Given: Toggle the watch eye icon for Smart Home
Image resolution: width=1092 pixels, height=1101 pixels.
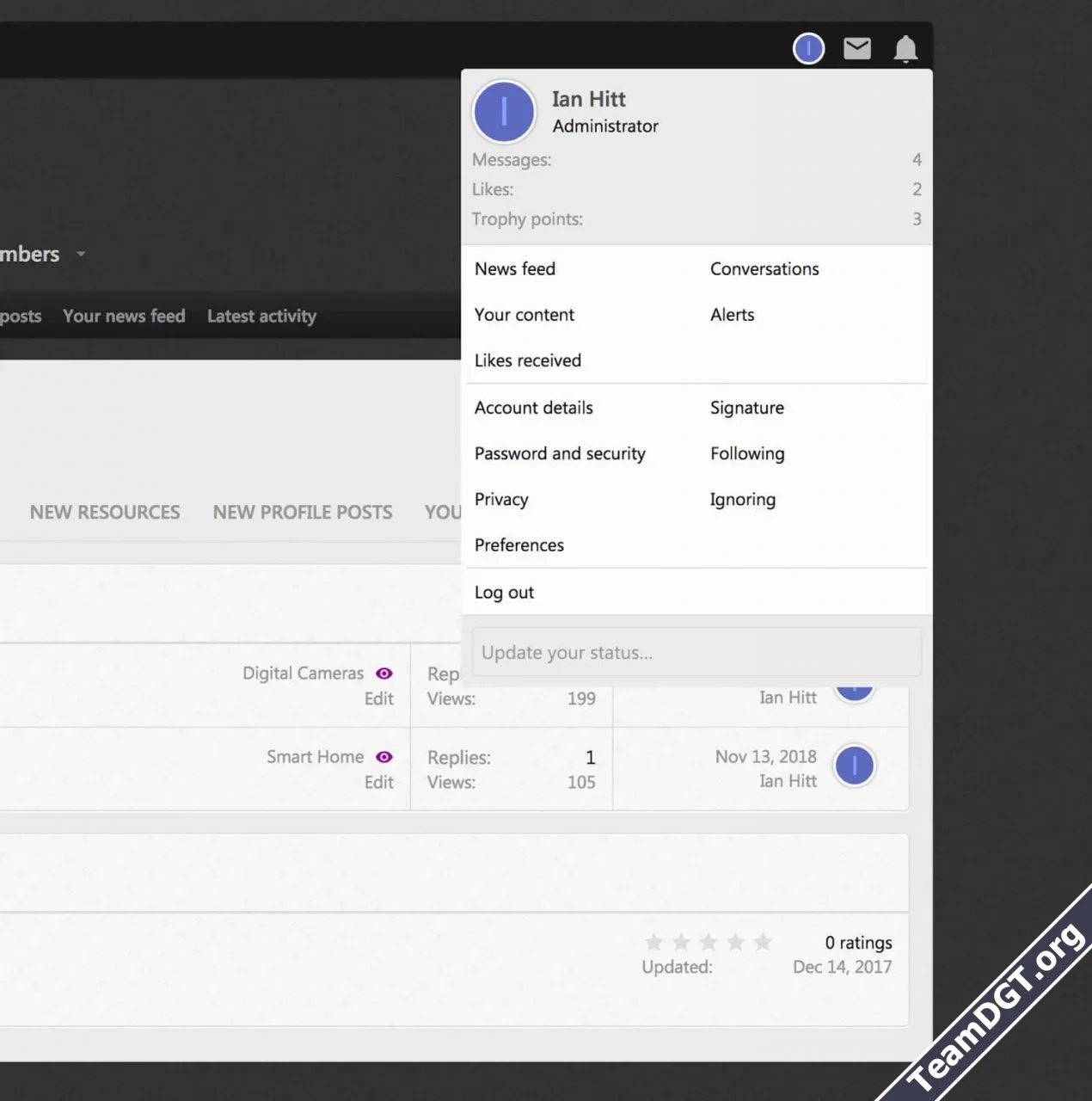Looking at the screenshot, I should (x=384, y=757).
